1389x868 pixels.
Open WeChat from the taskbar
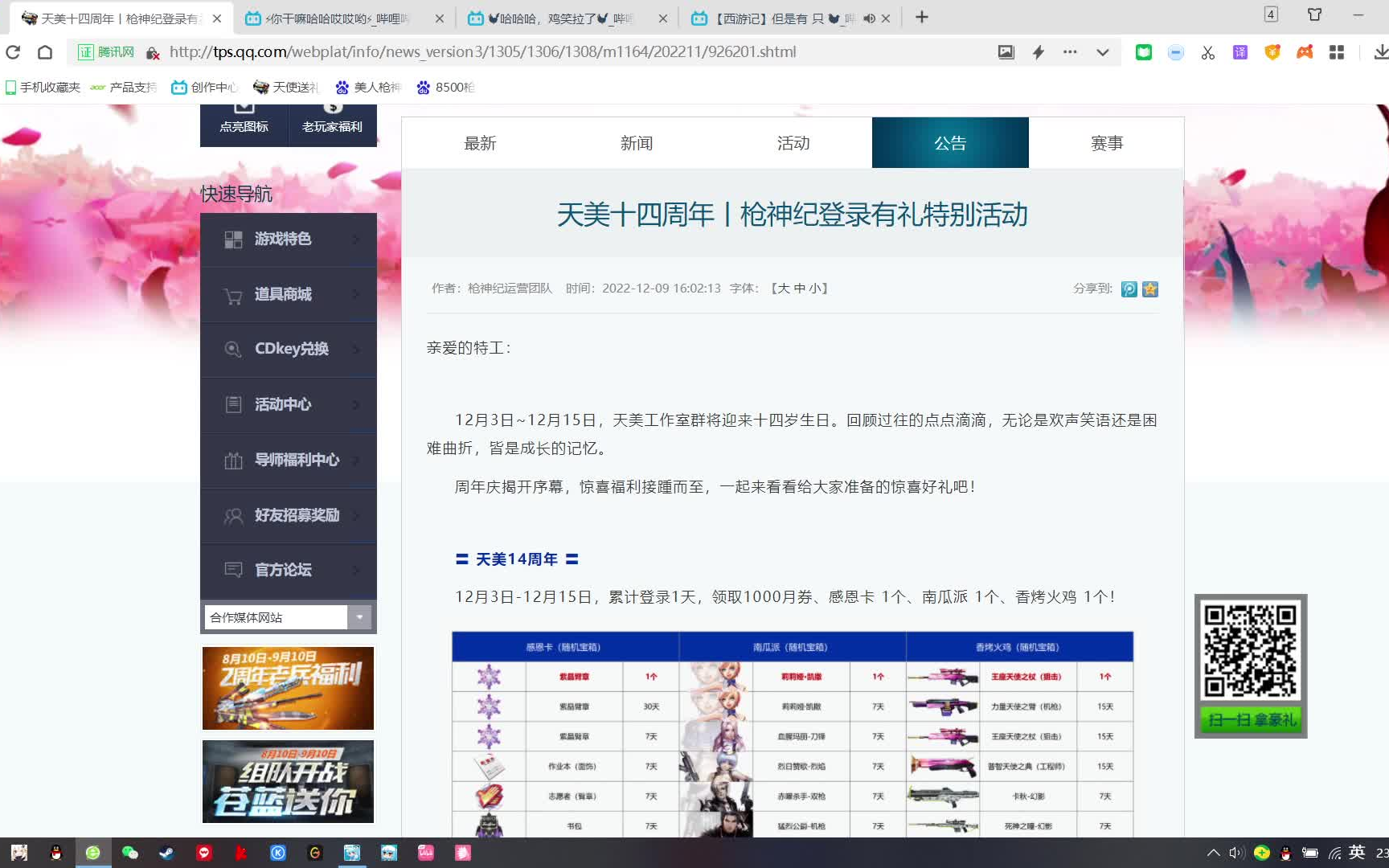[130, 853]
